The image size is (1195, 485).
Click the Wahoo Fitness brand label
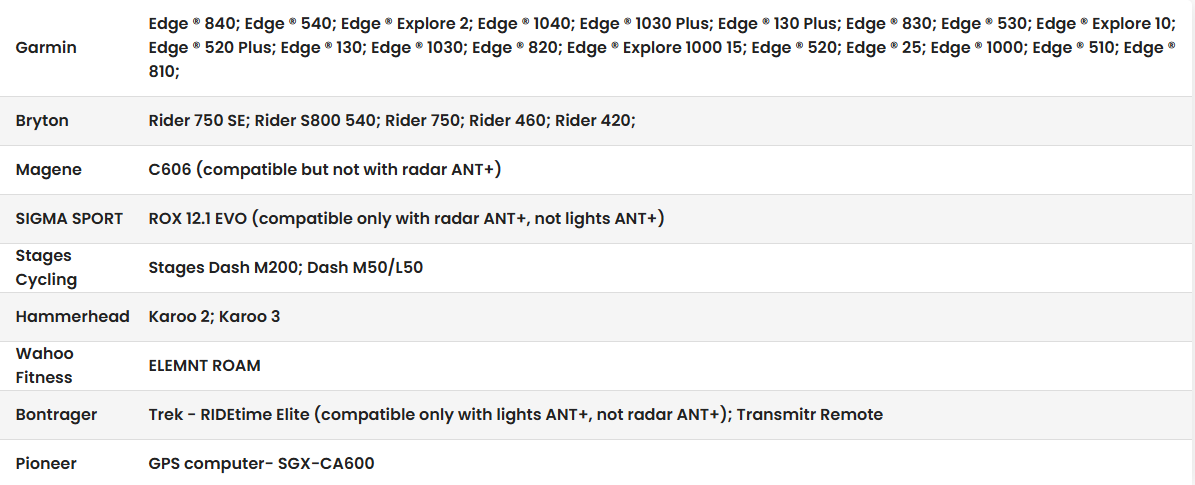pos(44,365)
